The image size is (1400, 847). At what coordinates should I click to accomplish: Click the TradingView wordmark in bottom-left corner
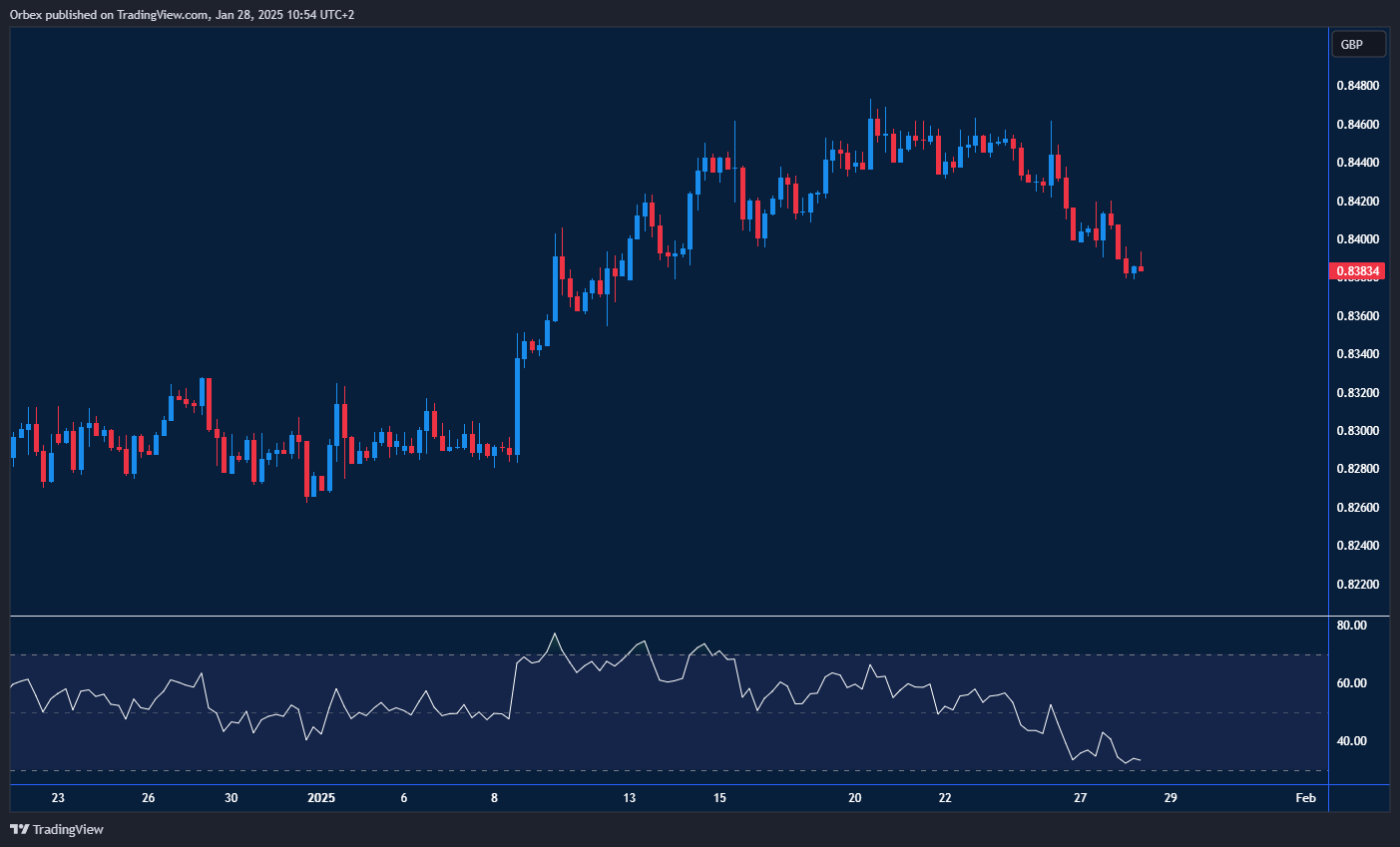70,829
